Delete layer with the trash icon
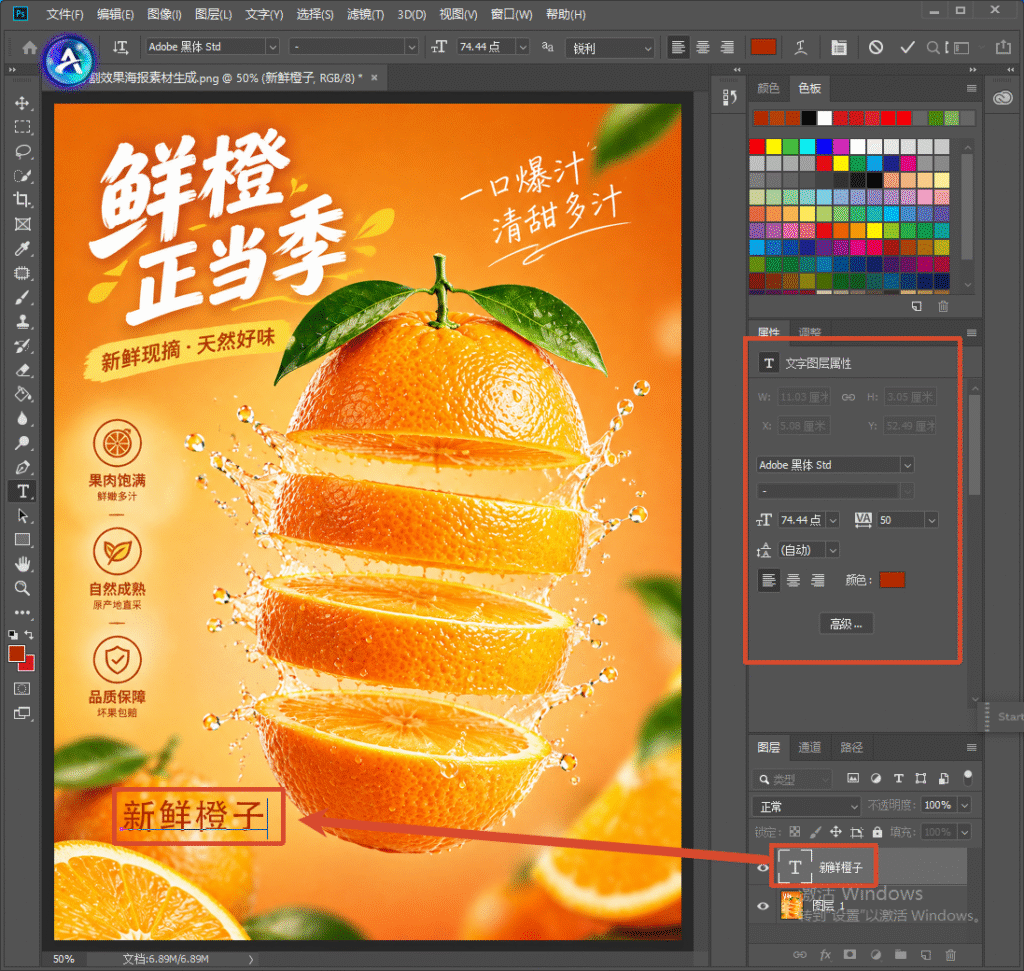Screen dimensions: 1024x971 point(951,955)
